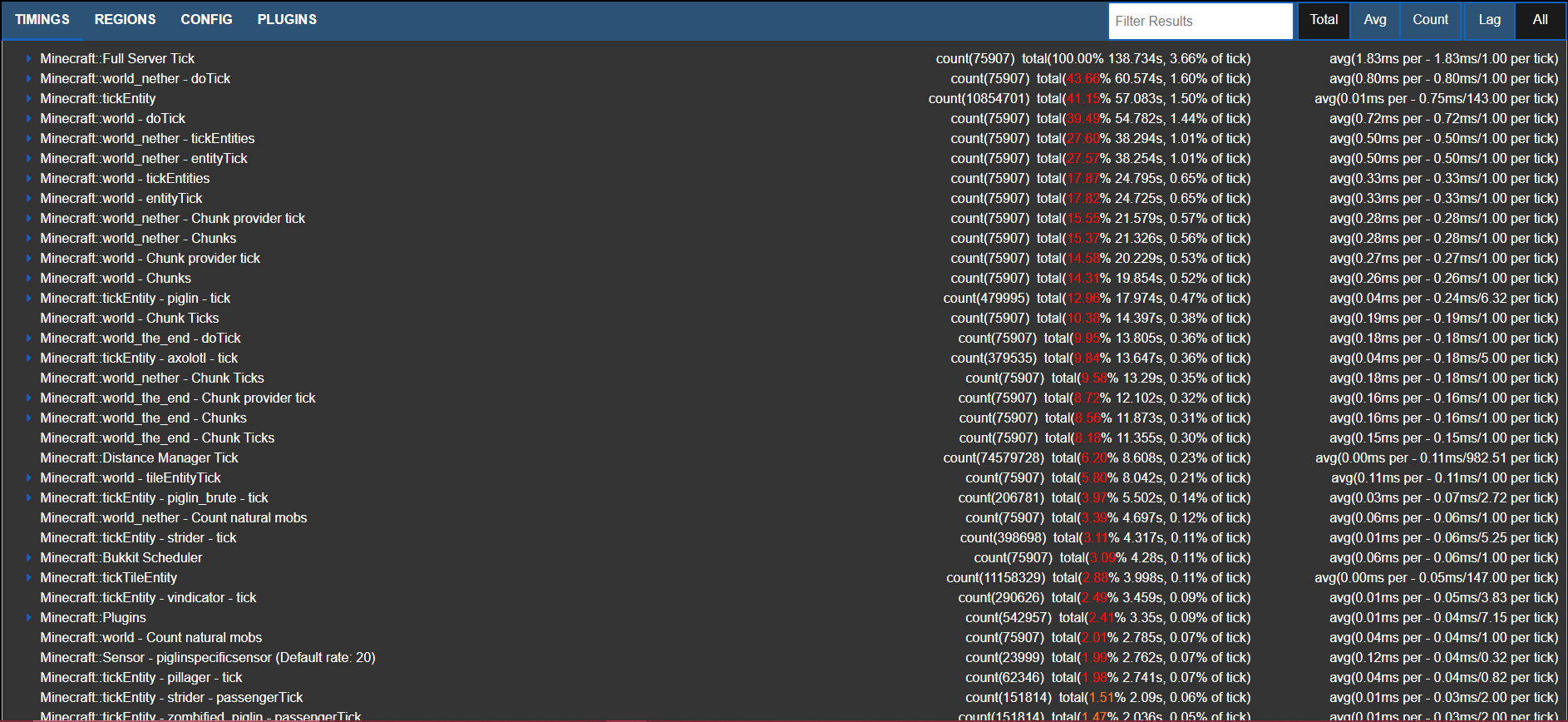Select strider - passengerTick entry
Image resolution: width=1568 pixels, height=722 pixels.
pos(171,698)
